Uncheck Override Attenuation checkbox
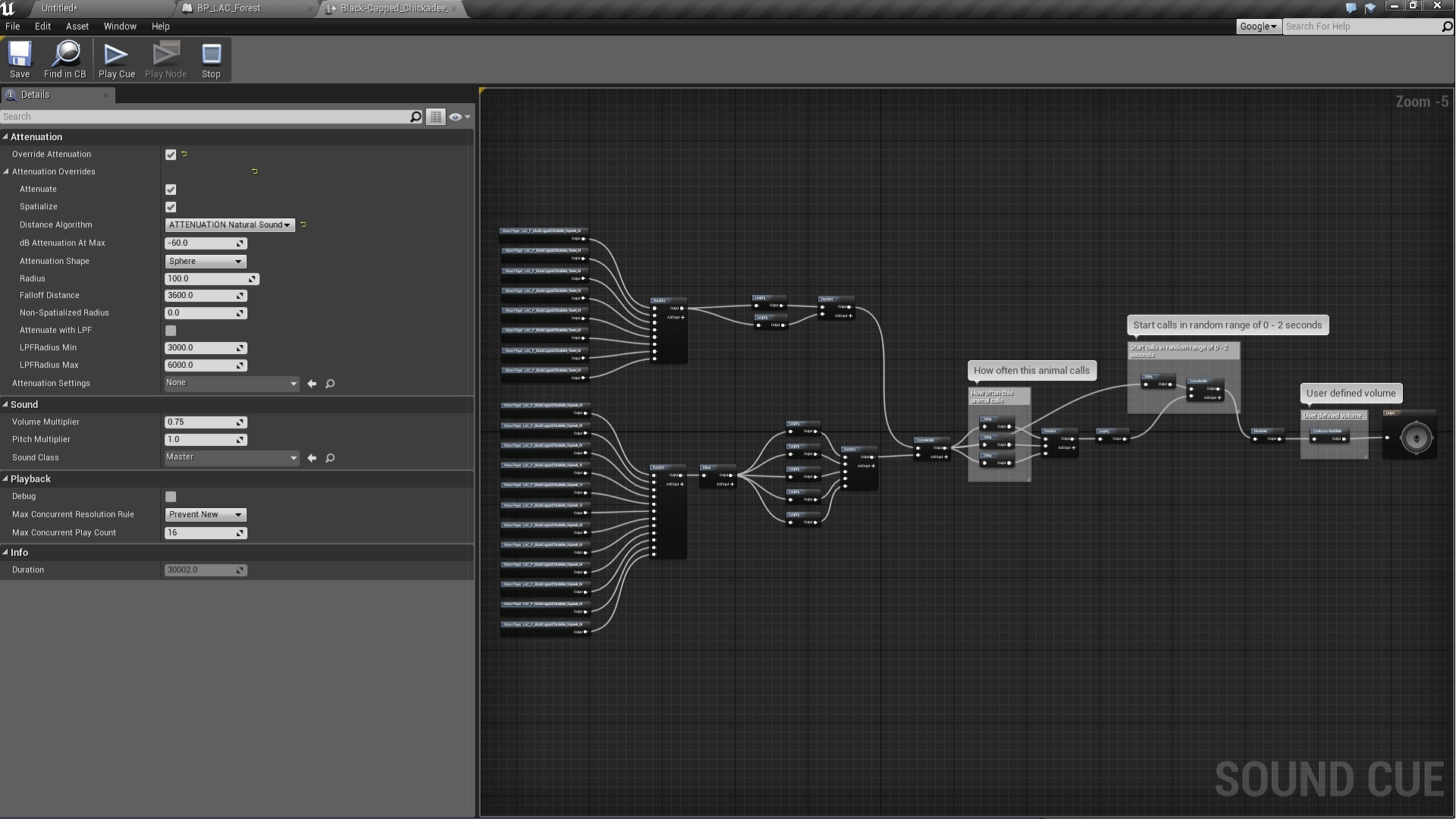This screenshot has height=819, width=1456. pyautogui.click(x=171, y=155)
